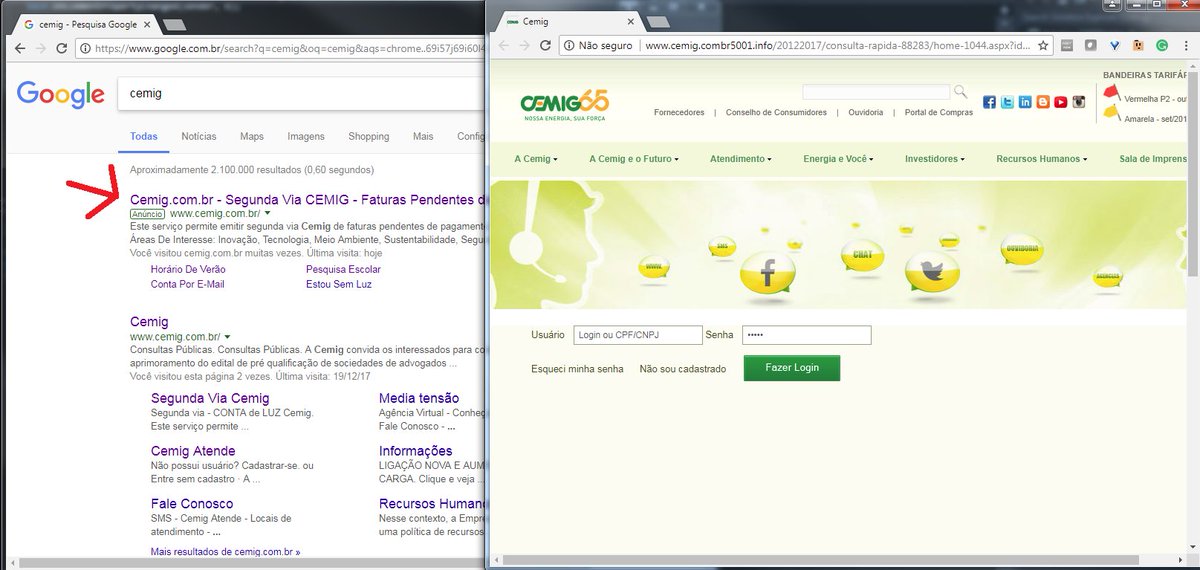The width and height of the screenshot is (1200, 570).
Task: Open dropdown arrow beside organic Cemig result URL
Action: point(228,337)
